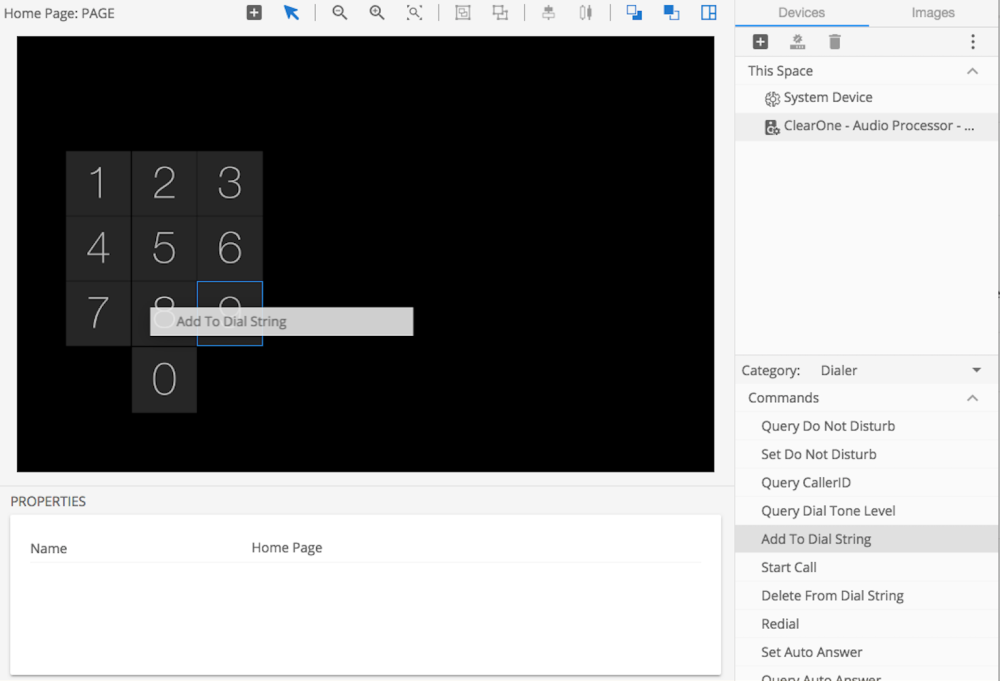The height and width of the screenshot is (681, 1000).
Task: Switch to the Devices tab
Action: click(x=801, y=13)
